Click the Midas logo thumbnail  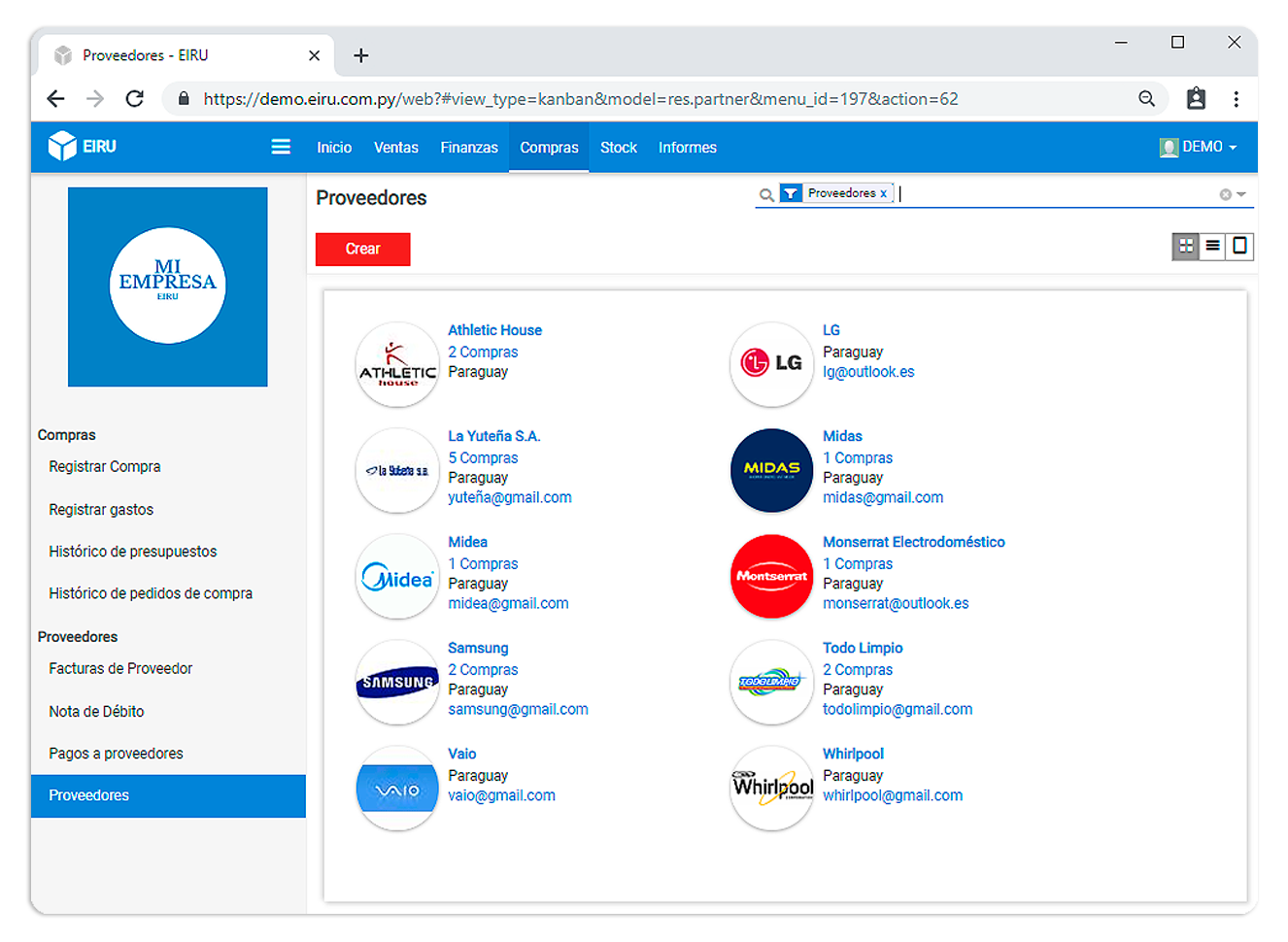(x=772, y=470)
